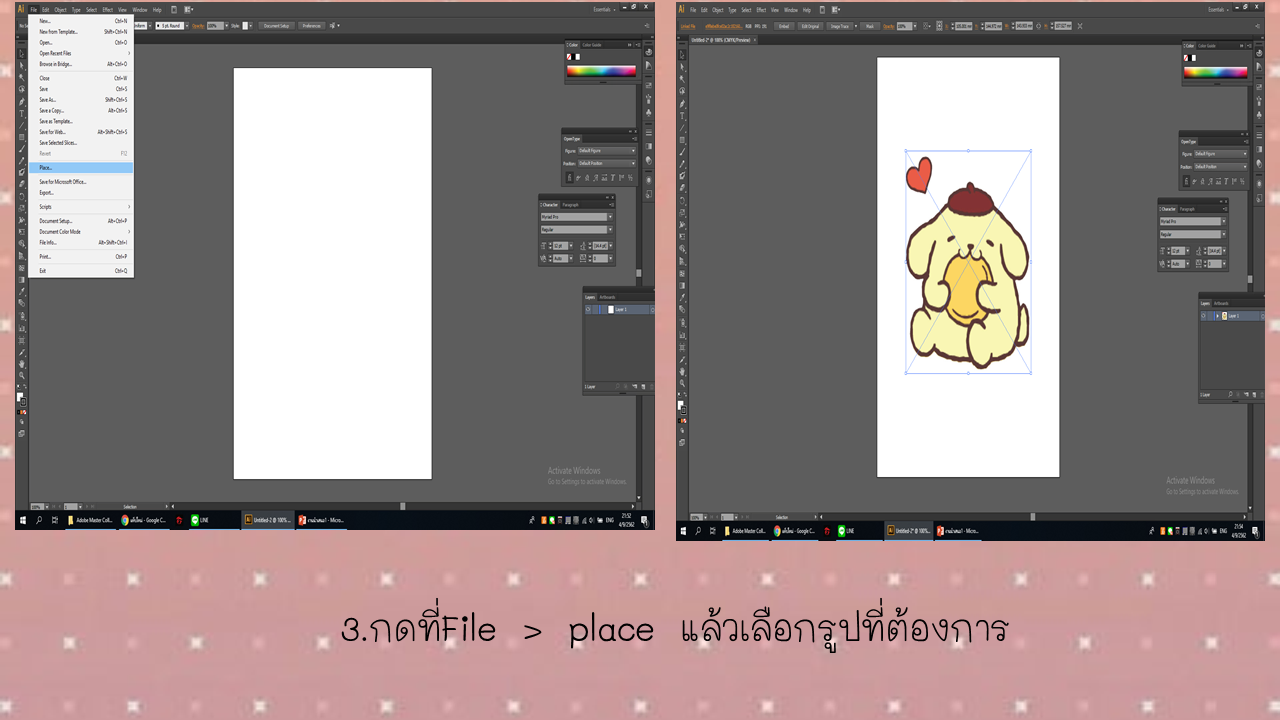Open Essentials workspace dropdown in right window
Viewport: 1280px width, 720px height.
tap(1218, 10)
